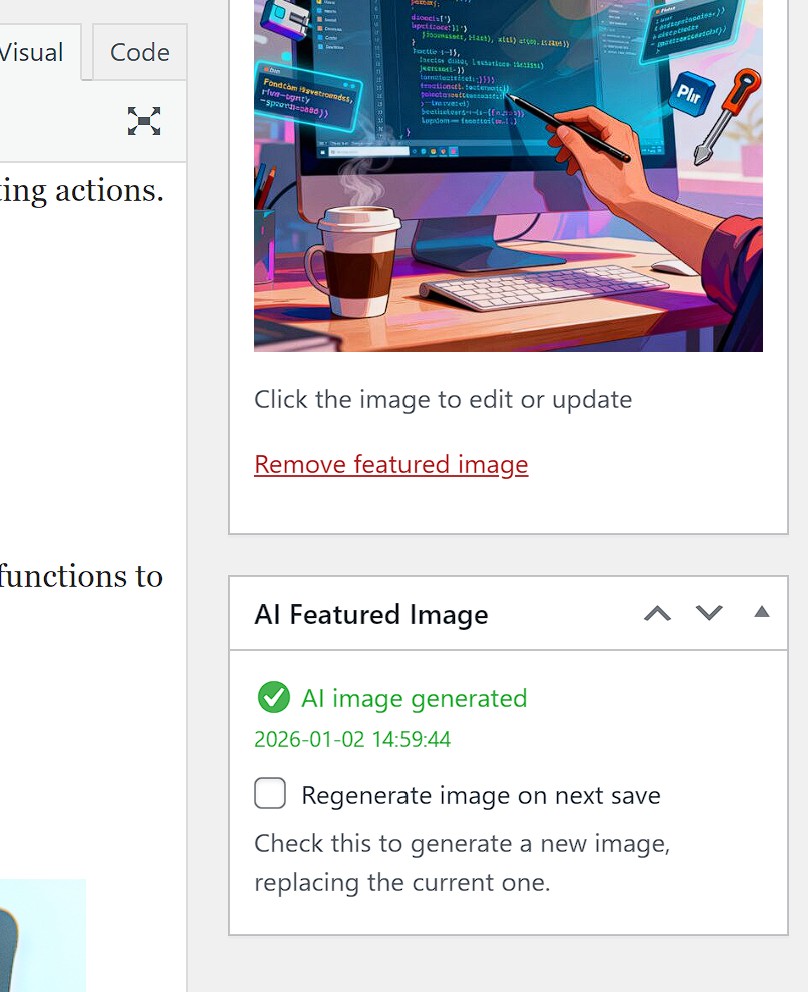
Task: Click 'Click the image to edit or update' text
Action: pos(443,400)
